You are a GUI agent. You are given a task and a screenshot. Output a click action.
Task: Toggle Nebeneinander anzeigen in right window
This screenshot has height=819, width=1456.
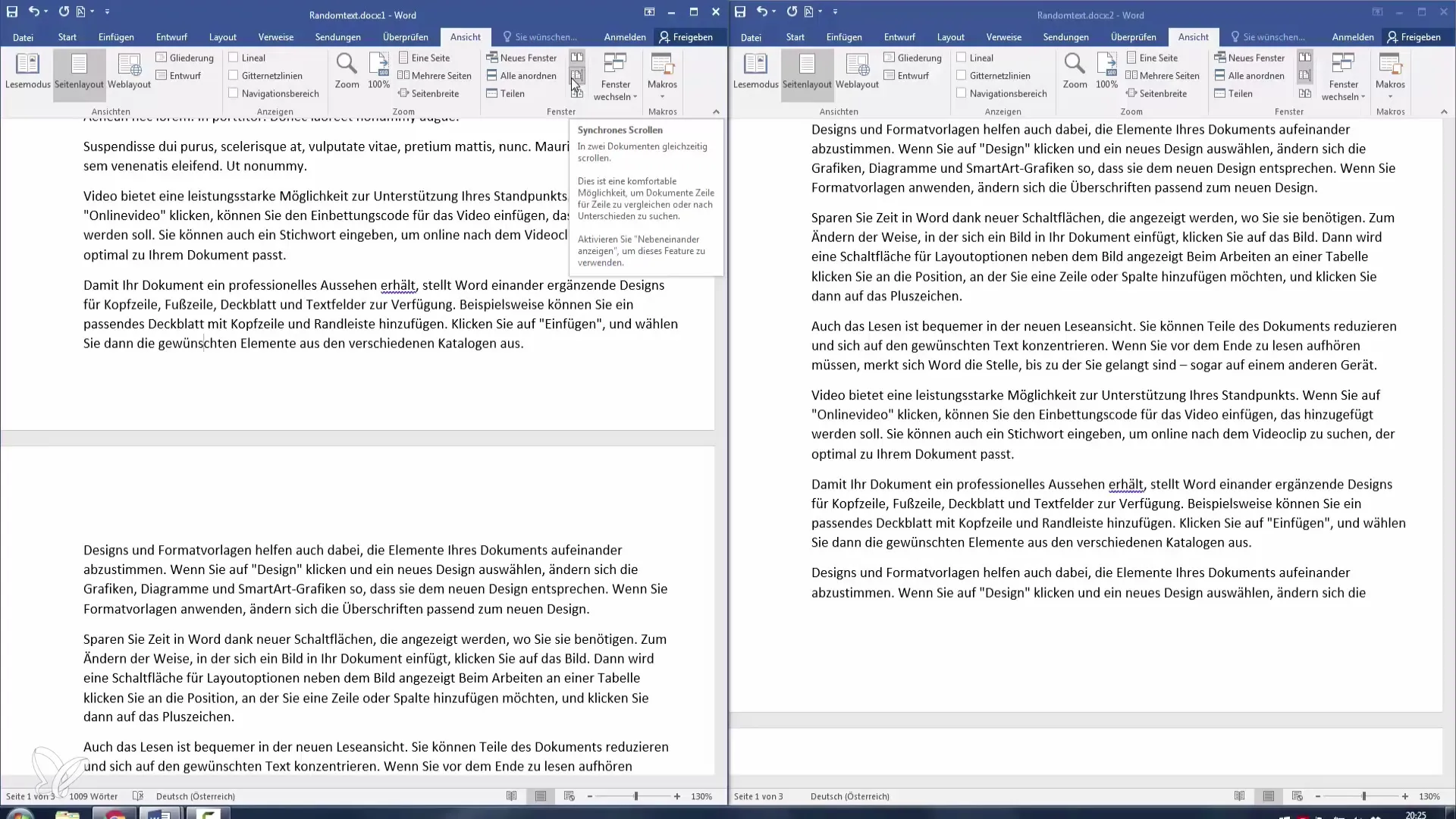click(1305, 58)
